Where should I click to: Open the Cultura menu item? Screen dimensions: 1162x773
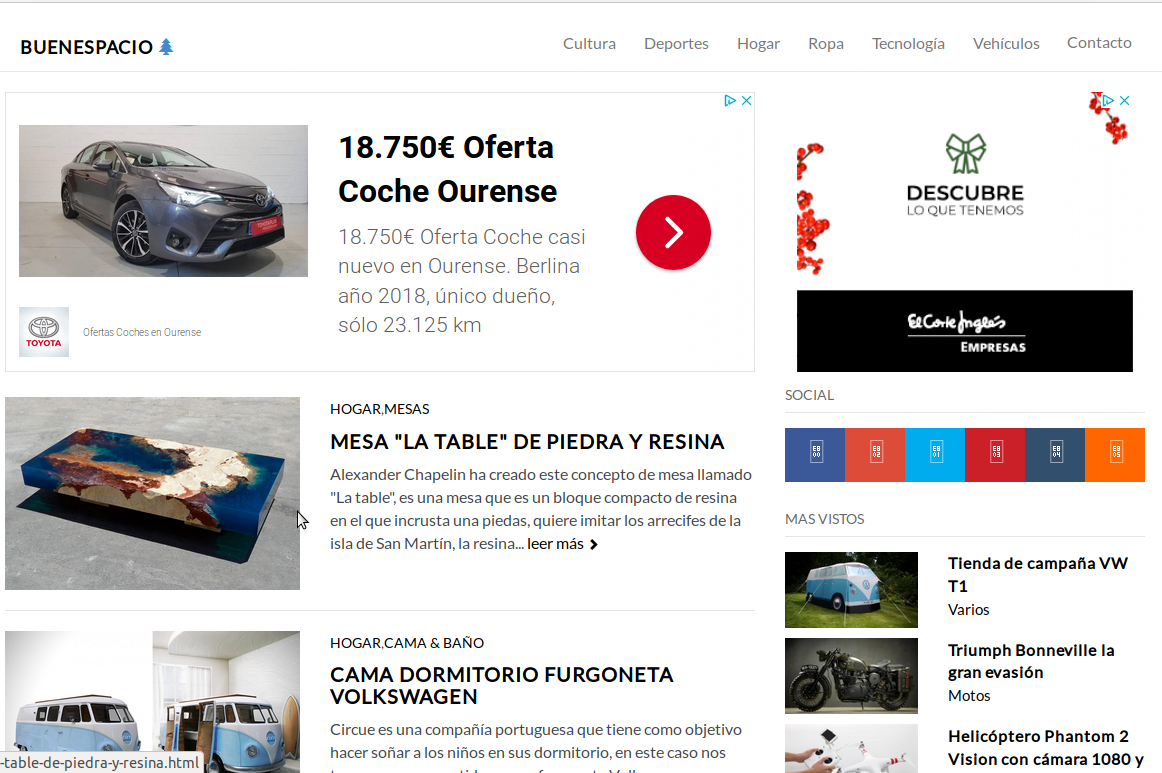(589, 43)
